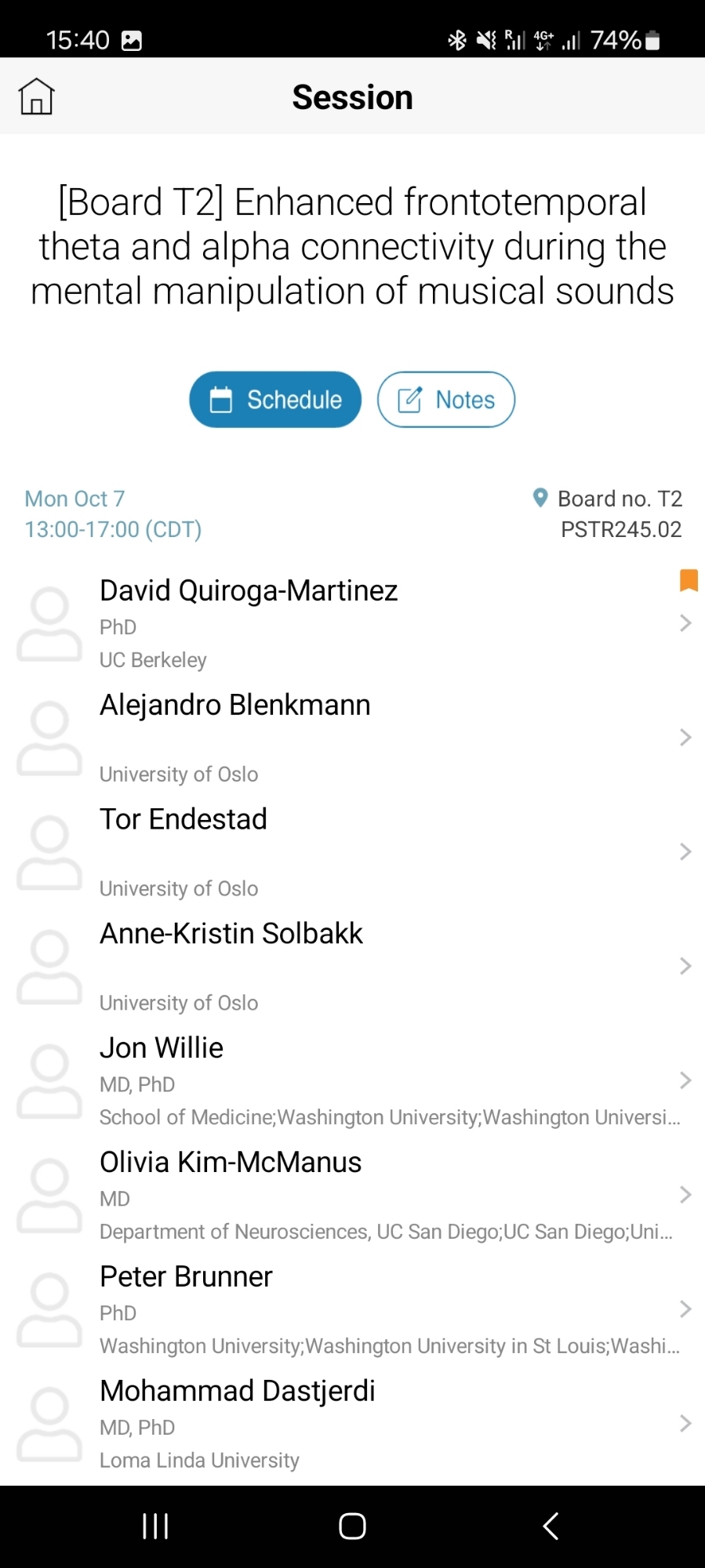This screenshot has height=1568, width=705.
Task: Tap the Mon Oct 7 session time
Action: coord(113,514)
